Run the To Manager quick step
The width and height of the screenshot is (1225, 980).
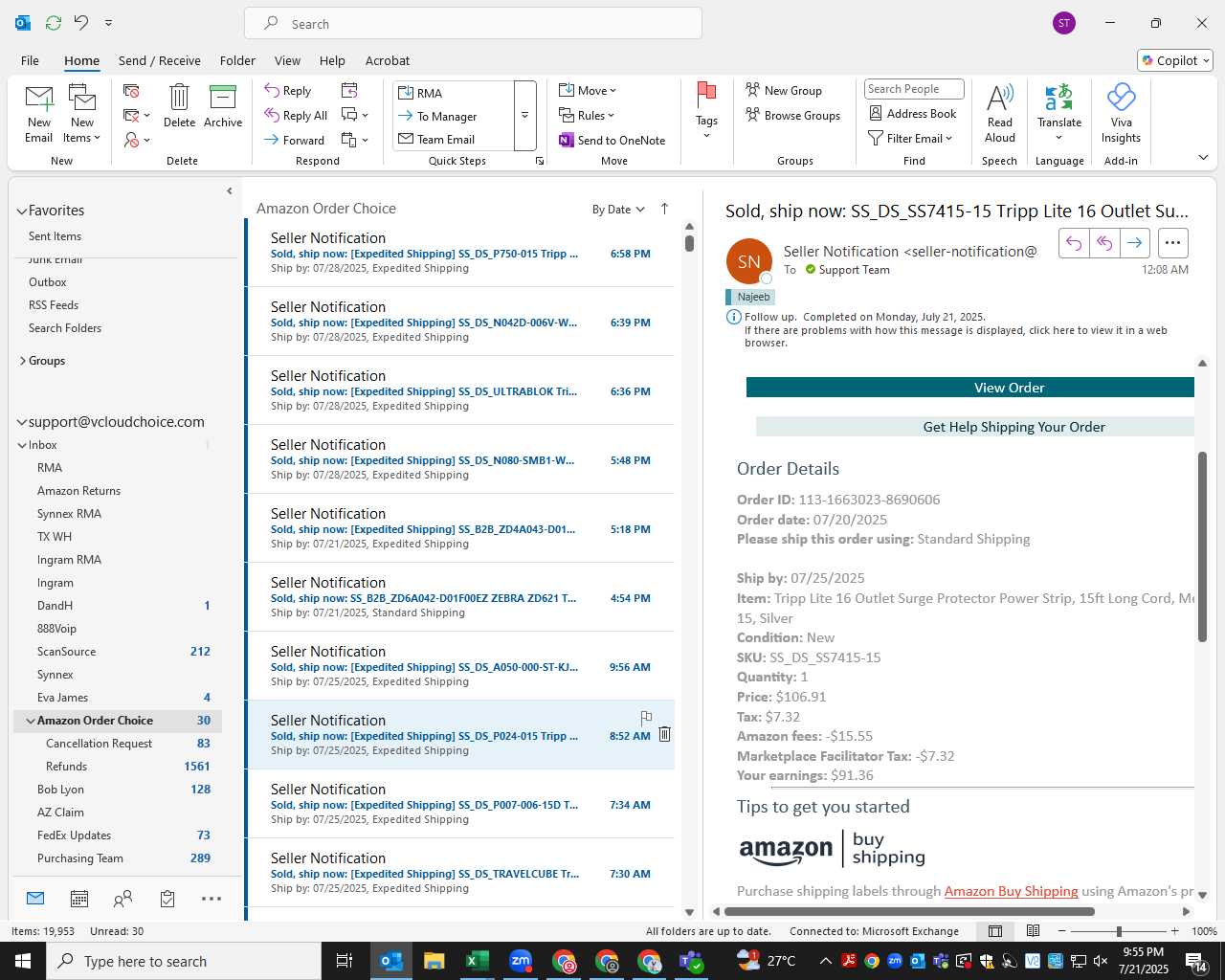pyautogui.click(x=454, y=116)
